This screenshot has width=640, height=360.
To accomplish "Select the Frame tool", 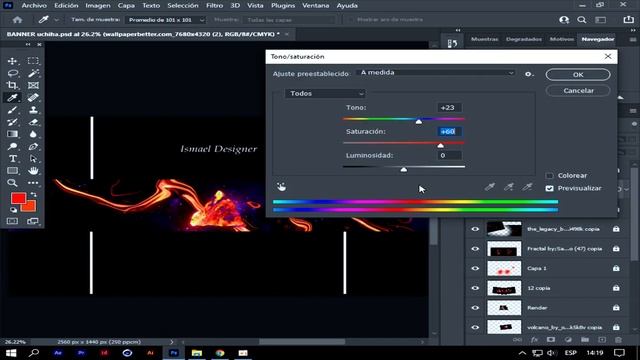I will click(x=33, y=85).
